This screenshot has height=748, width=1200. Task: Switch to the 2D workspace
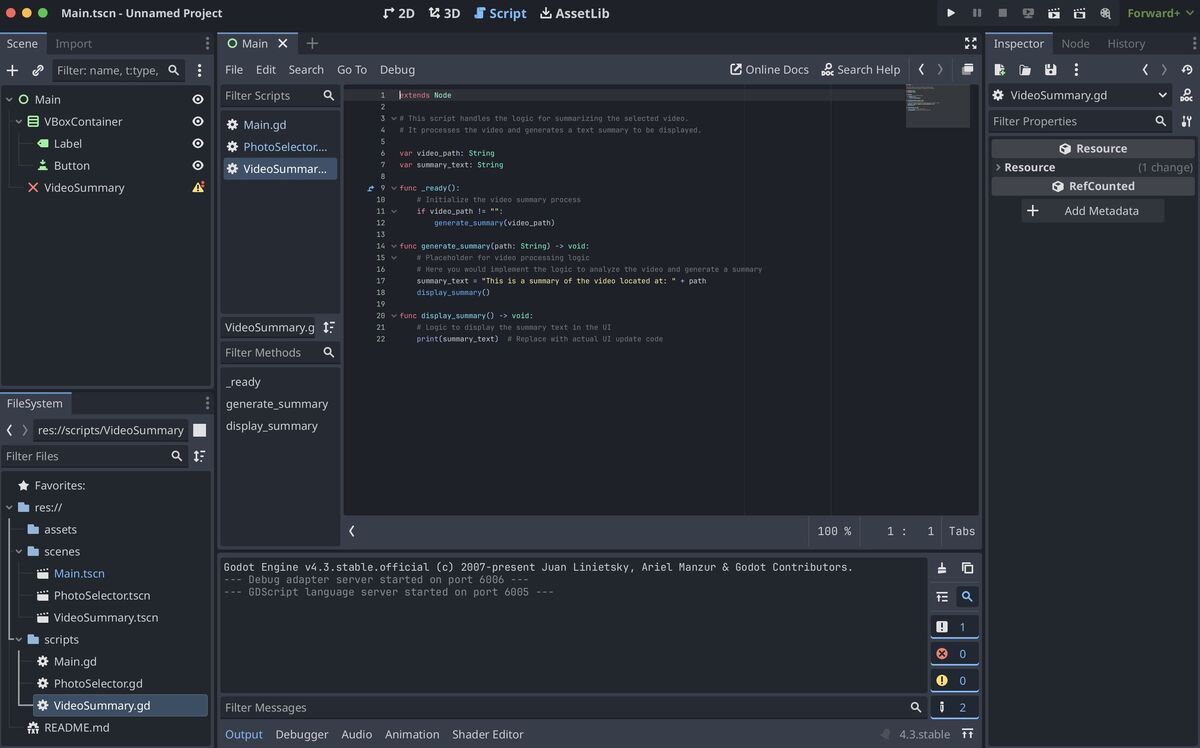398,13
